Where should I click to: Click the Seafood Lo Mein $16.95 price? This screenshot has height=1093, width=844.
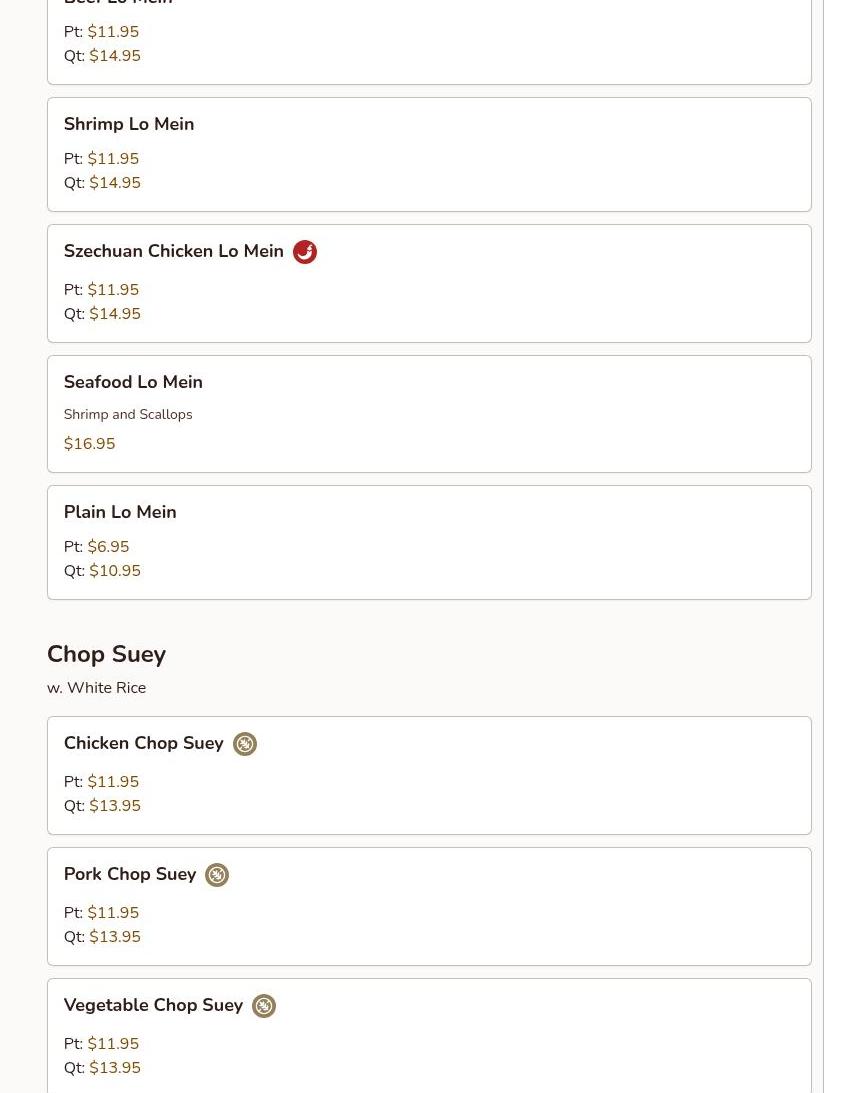(x=89, y=444)
